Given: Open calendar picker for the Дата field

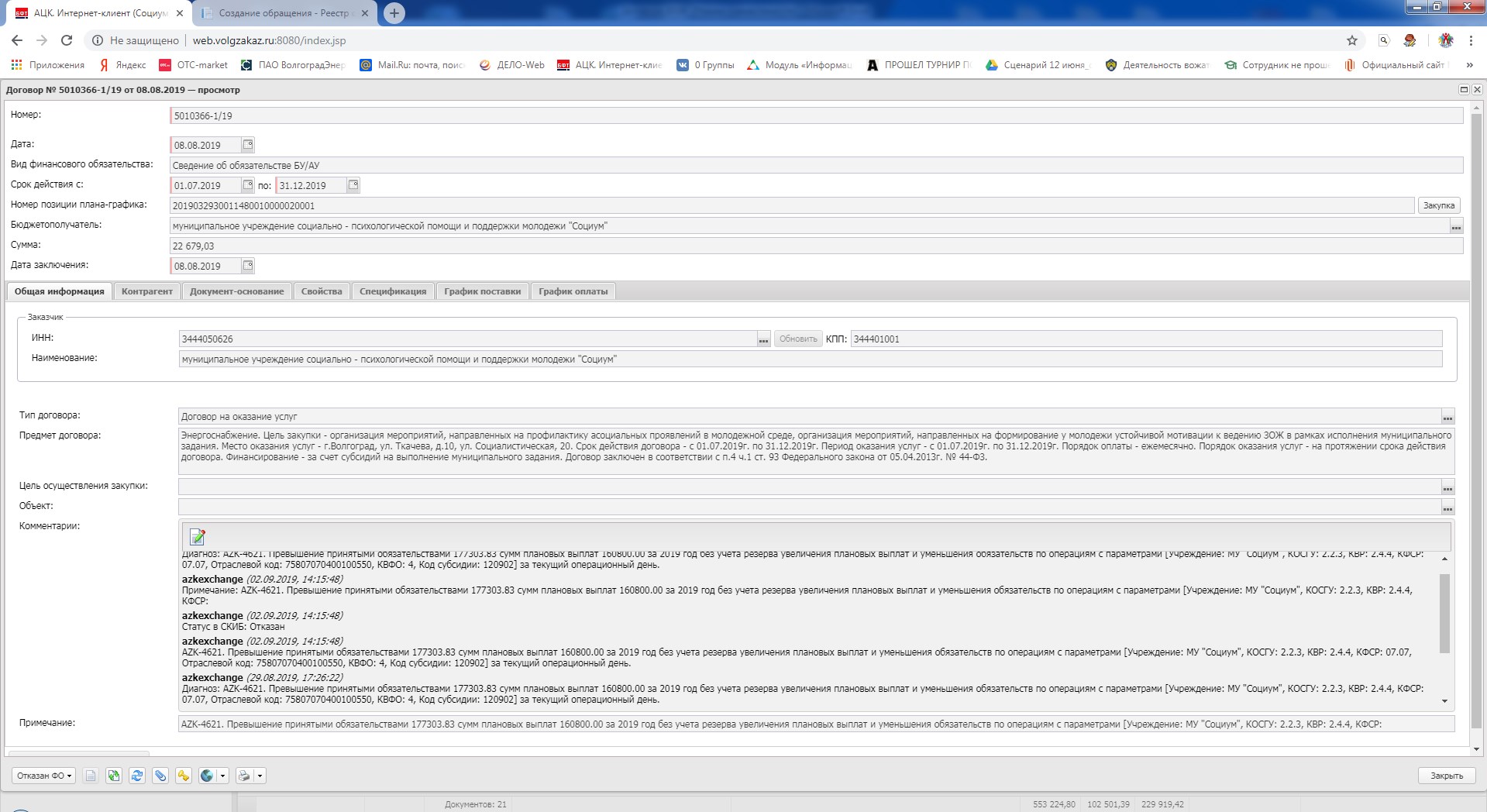Looking at the screenshot, I should [x=248, y=145].
